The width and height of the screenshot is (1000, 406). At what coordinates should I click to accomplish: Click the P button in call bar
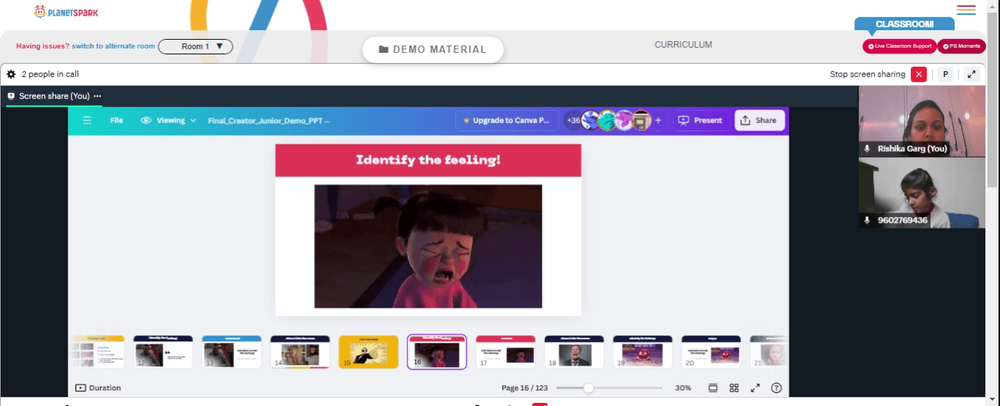tap(946, 74)
